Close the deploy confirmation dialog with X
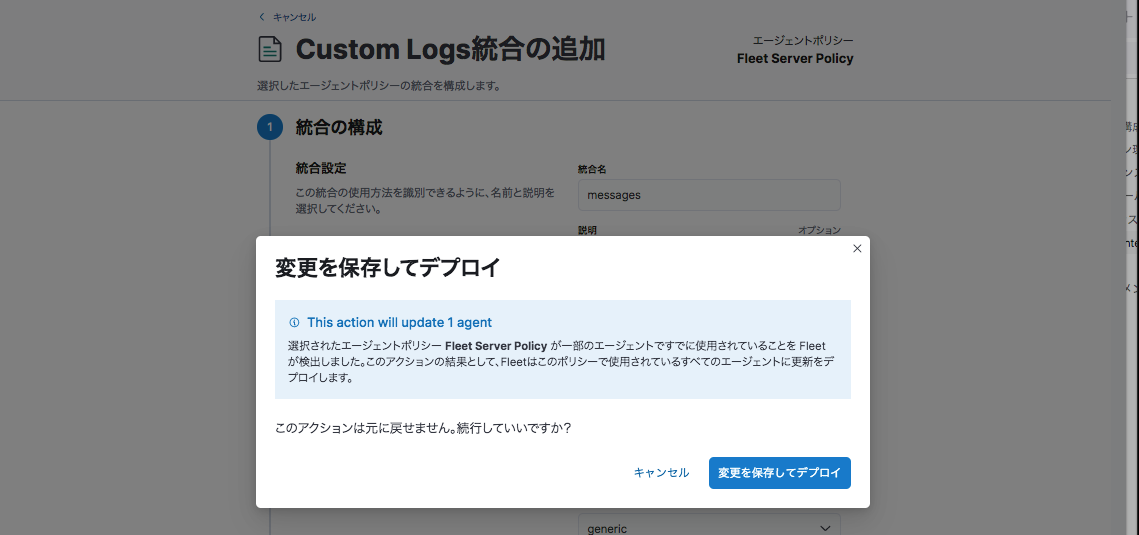 [856, 249]
